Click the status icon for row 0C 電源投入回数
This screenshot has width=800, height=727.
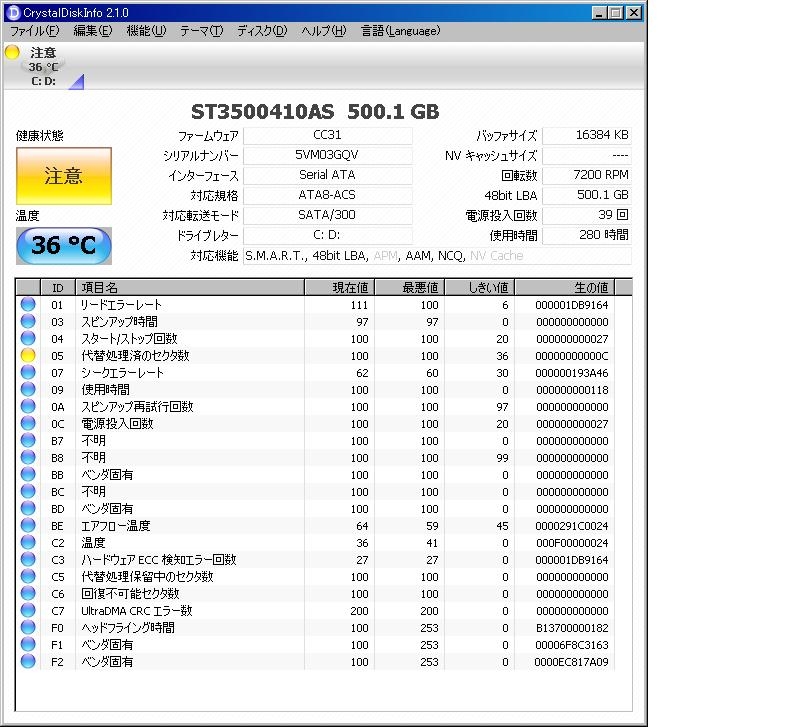(28, 423)
